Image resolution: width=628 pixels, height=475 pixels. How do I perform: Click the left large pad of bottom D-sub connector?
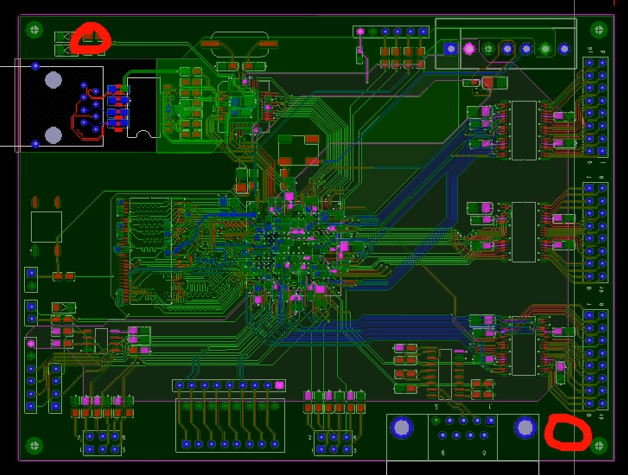click(402, 428)
